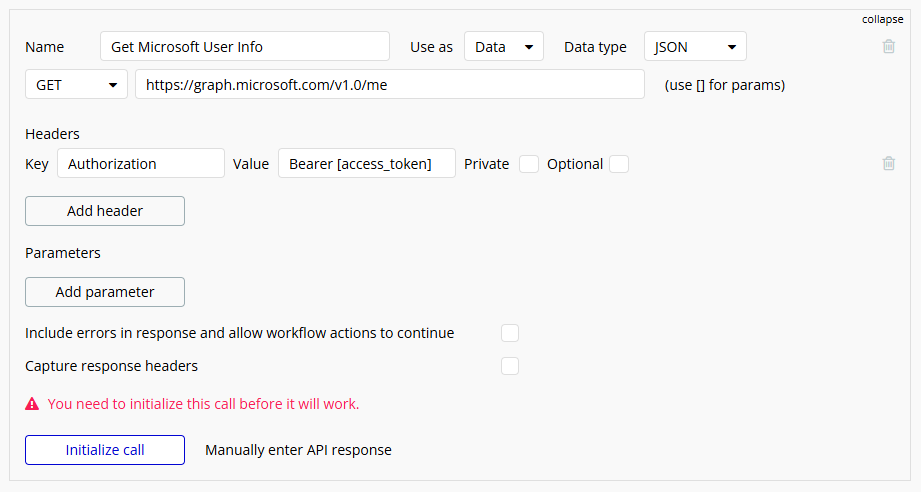Enable include errors in response checkbox

[x=510, y=333]
